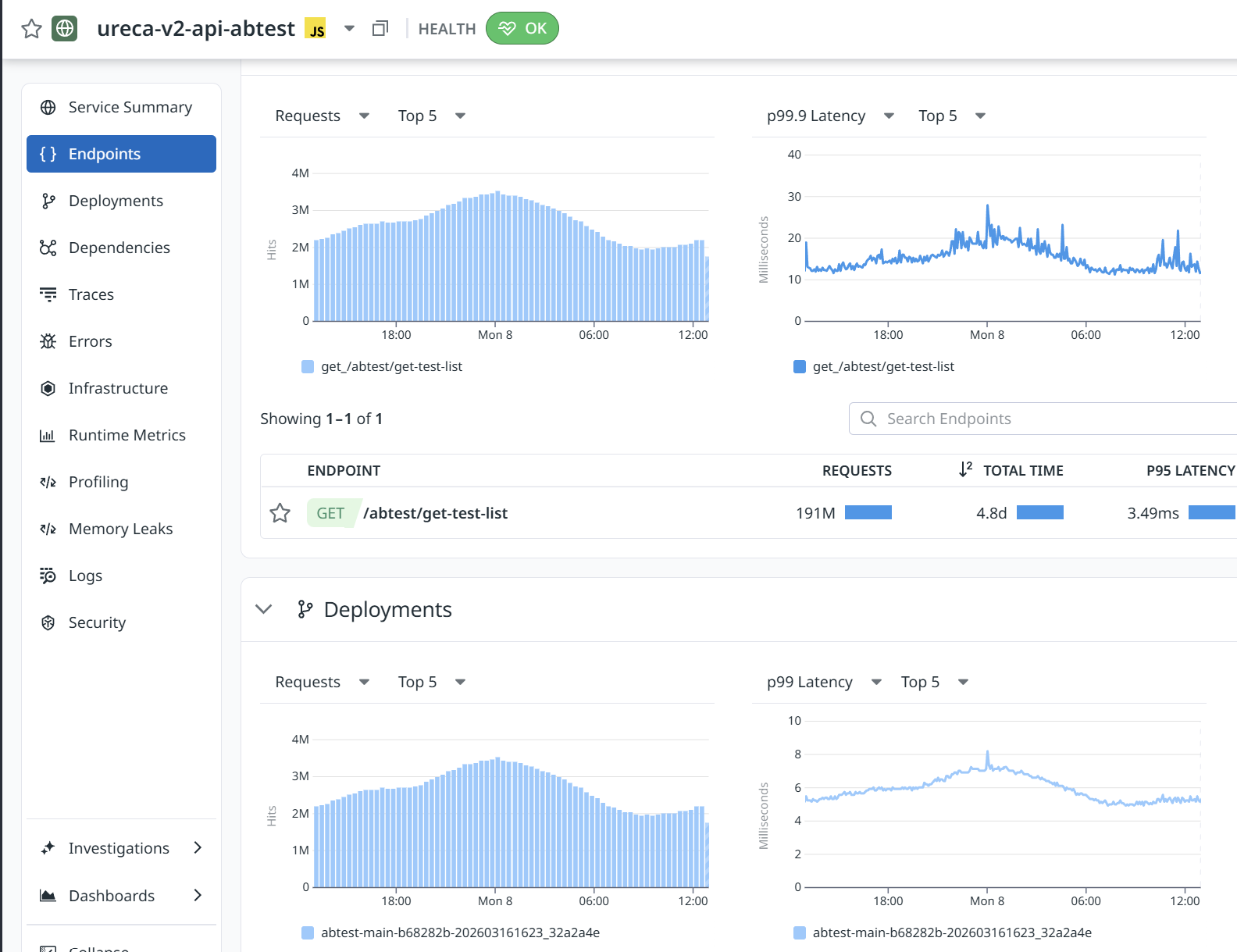Open the /abtest/get-test-list endpoint

435,513
